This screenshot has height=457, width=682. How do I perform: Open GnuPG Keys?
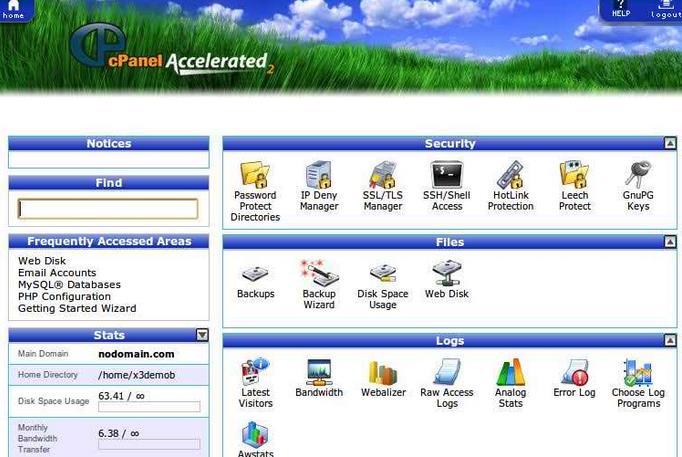click(638, 186)
